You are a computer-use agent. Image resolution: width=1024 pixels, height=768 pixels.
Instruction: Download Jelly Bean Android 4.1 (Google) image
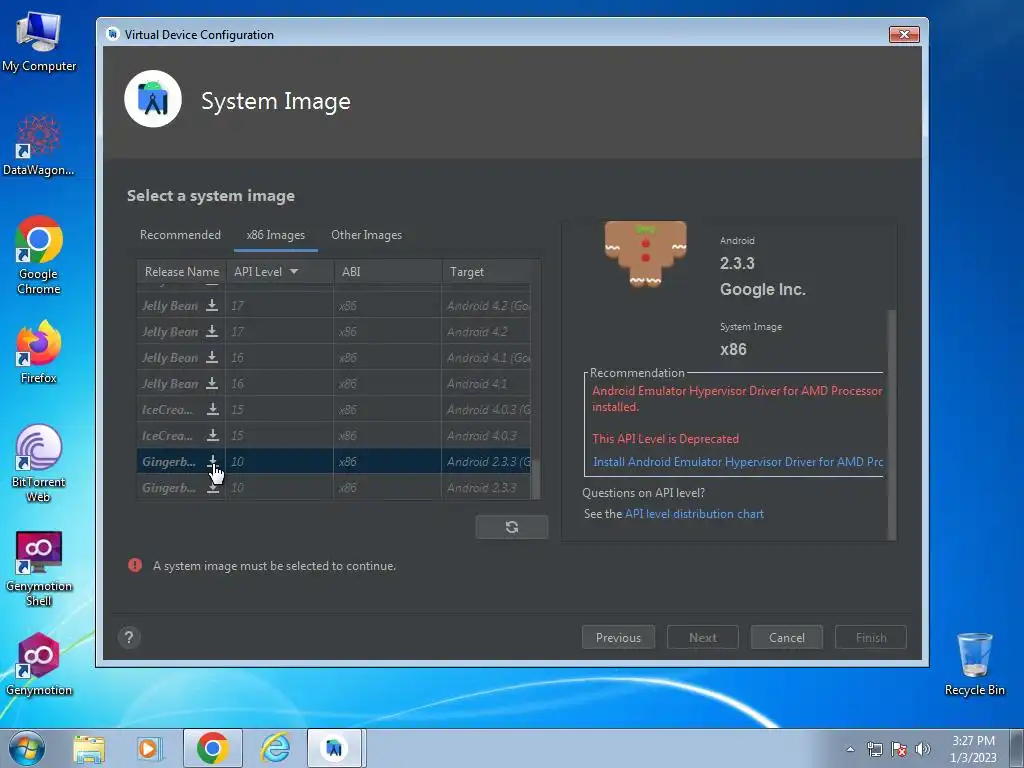click(x=212, y=358)
